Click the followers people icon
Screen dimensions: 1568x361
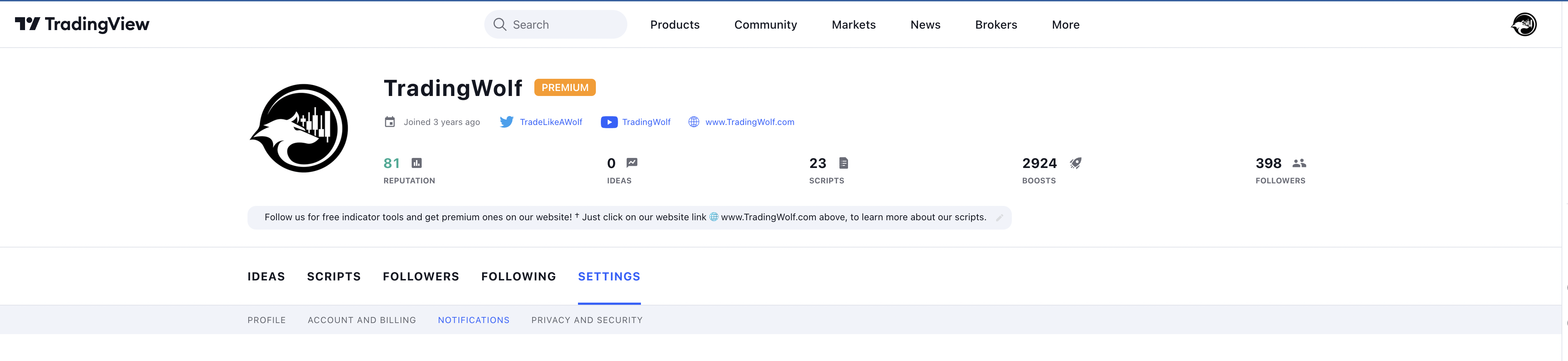tap(1299, 163)
